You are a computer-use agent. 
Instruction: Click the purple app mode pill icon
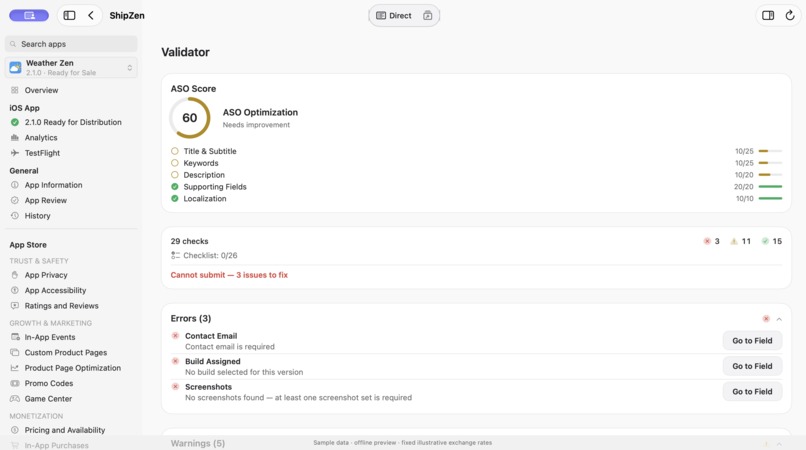[29, 15]
